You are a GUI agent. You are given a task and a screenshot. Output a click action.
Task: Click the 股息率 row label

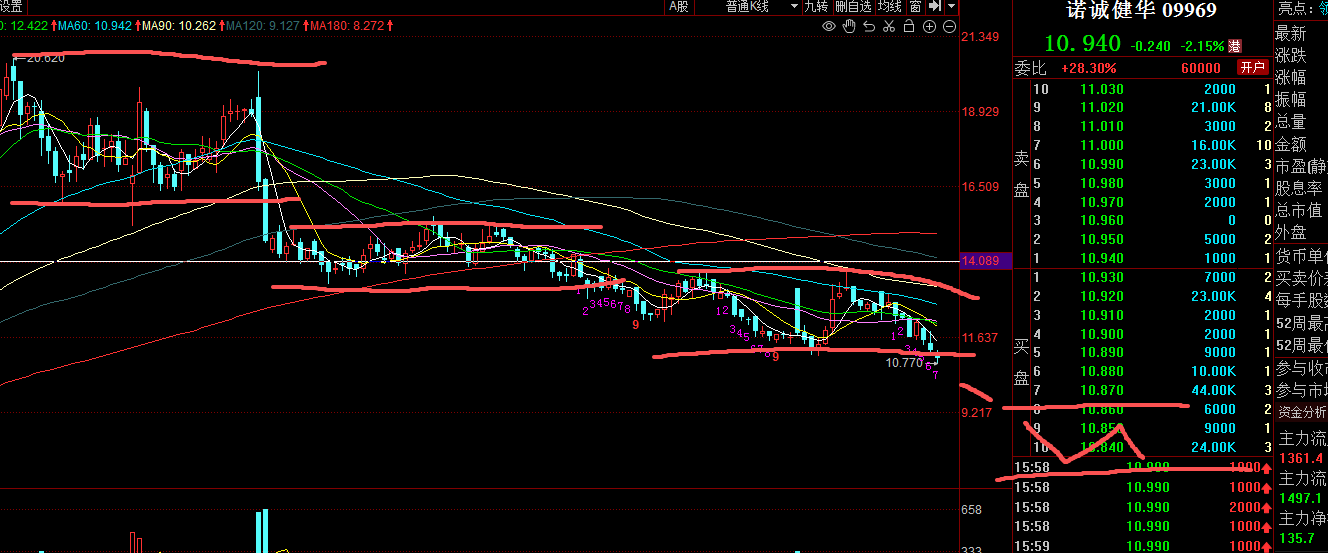[1299, 188]
